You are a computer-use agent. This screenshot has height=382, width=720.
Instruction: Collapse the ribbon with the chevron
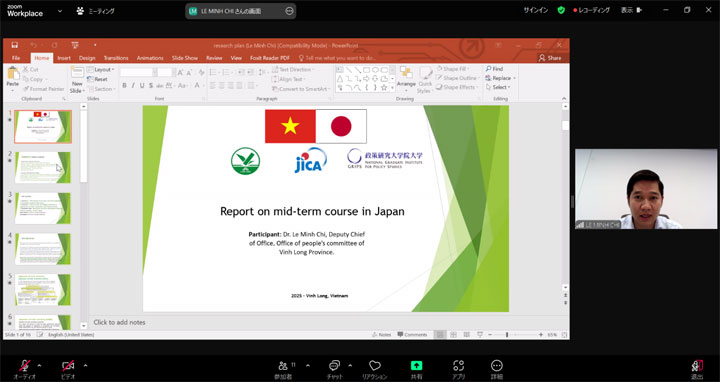click(564, 99)
